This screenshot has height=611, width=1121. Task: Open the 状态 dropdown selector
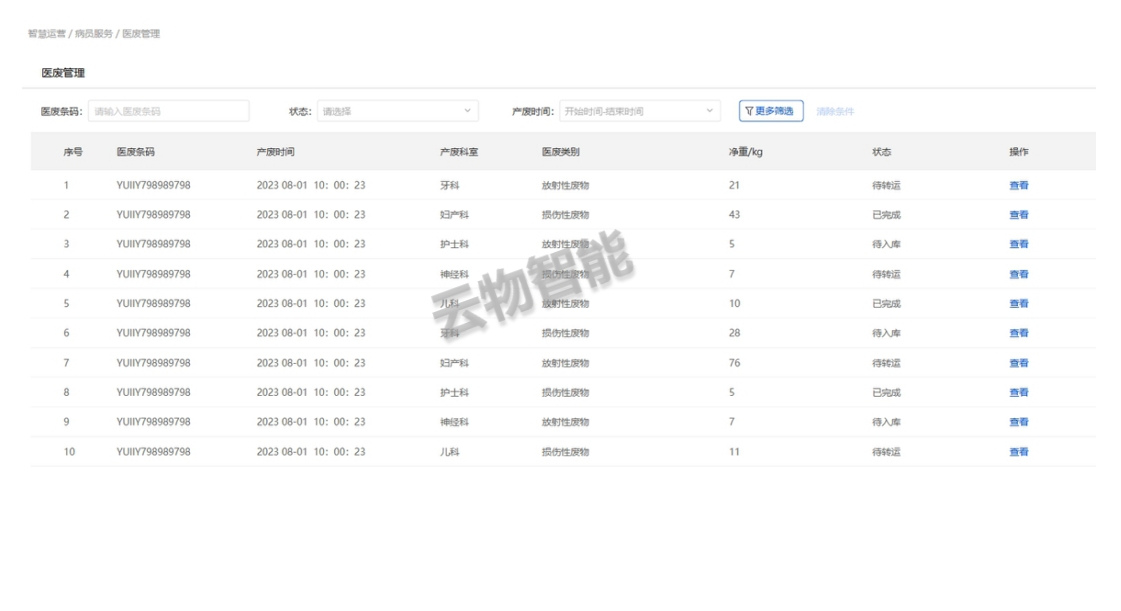click(397, 111)
